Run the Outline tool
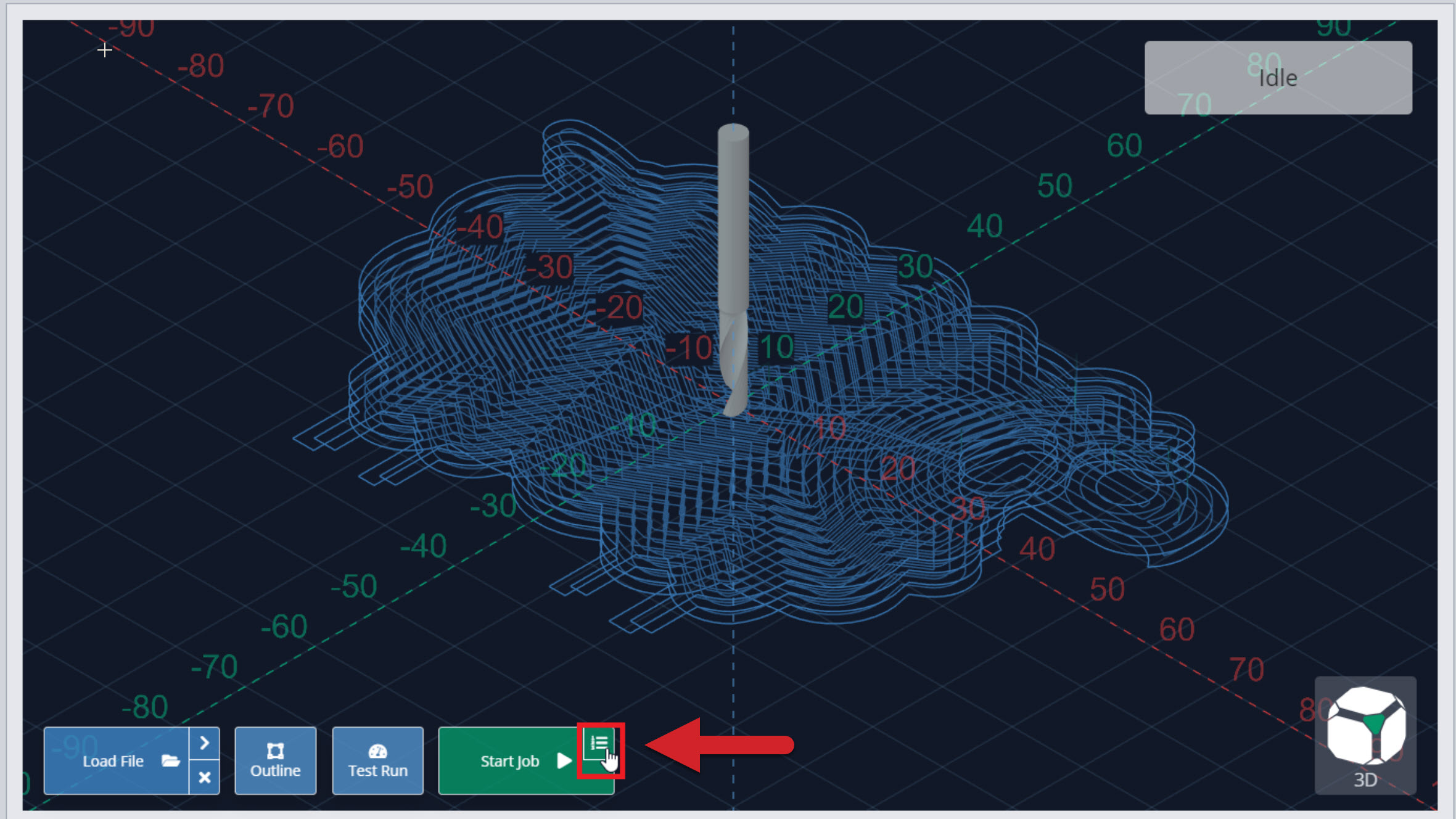Screen dimensions: 1456x819 click(x=275, y=760)
